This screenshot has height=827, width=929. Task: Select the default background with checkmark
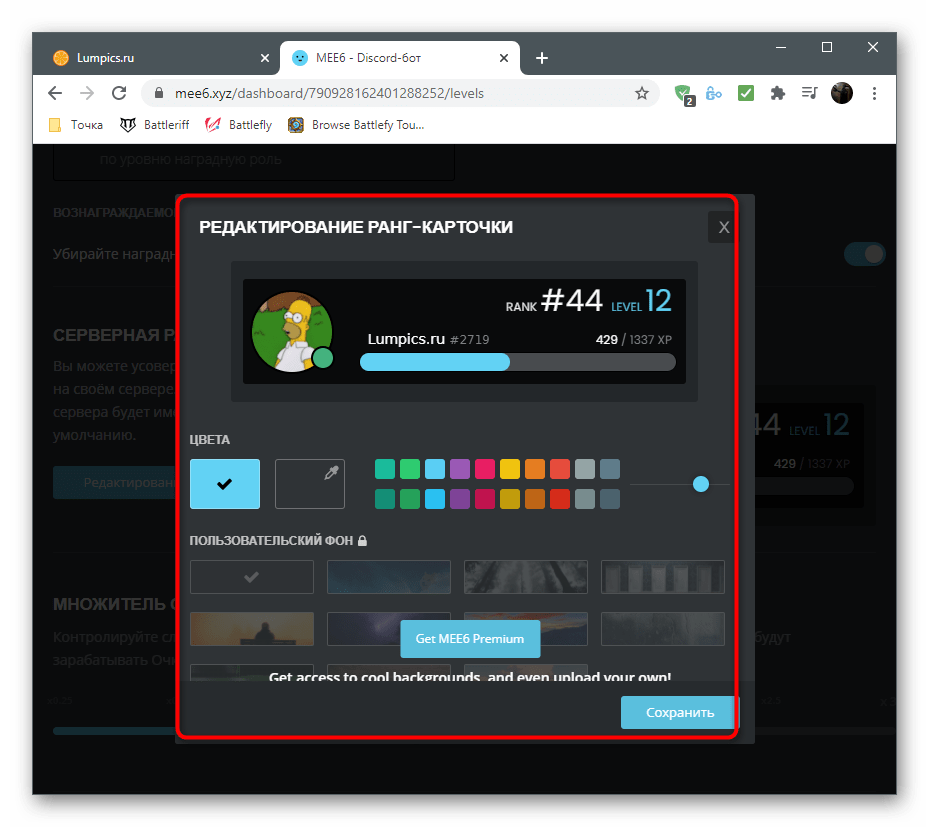(x=252, y=577)
